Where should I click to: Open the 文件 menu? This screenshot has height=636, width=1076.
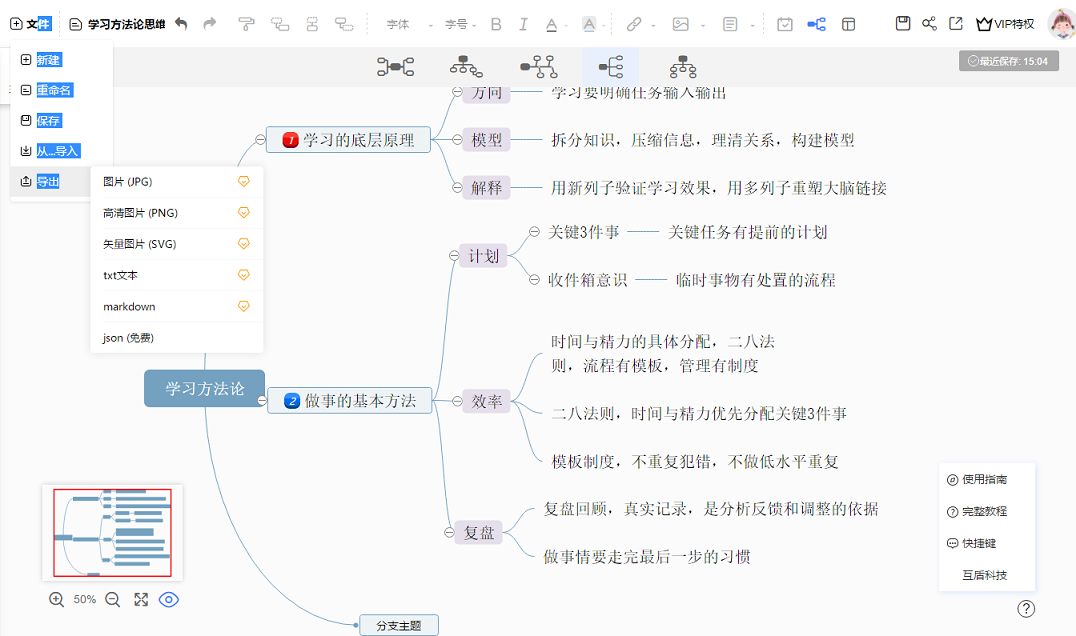pos(40,22)
